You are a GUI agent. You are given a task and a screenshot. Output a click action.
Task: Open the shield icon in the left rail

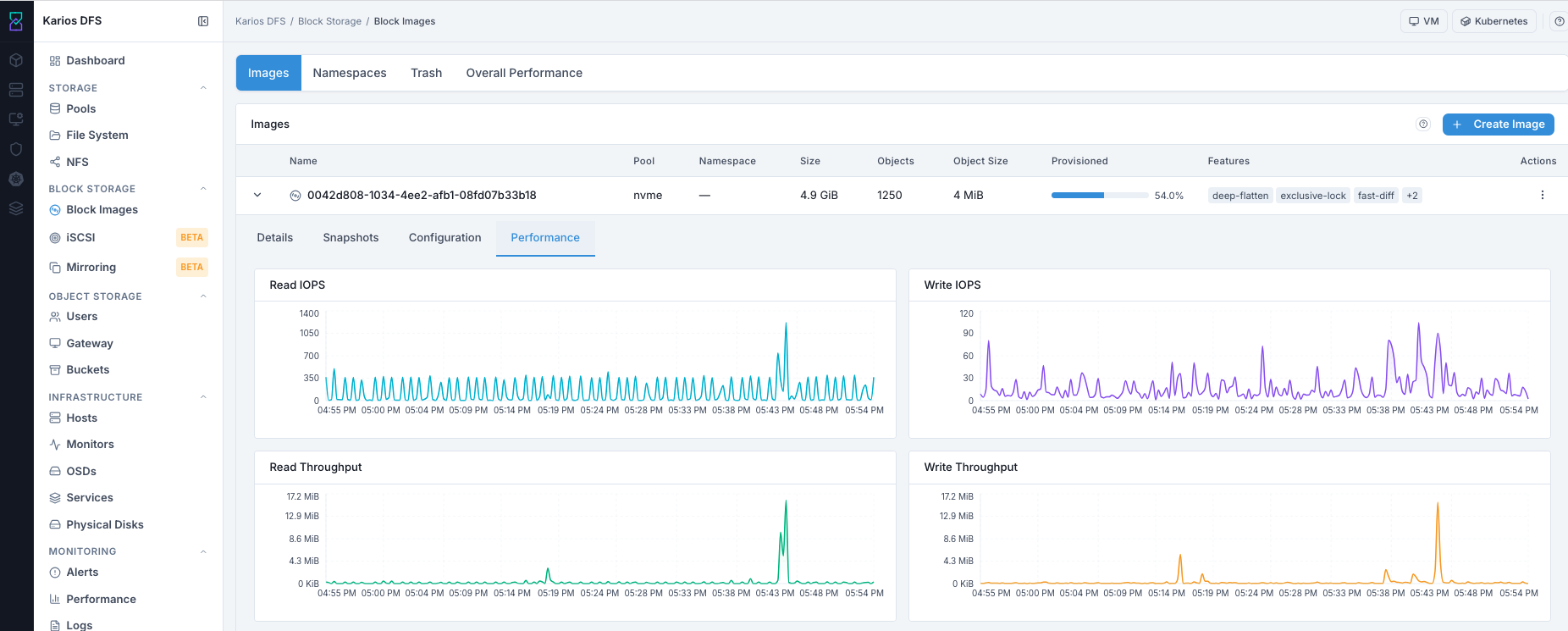tap(16, 149)
